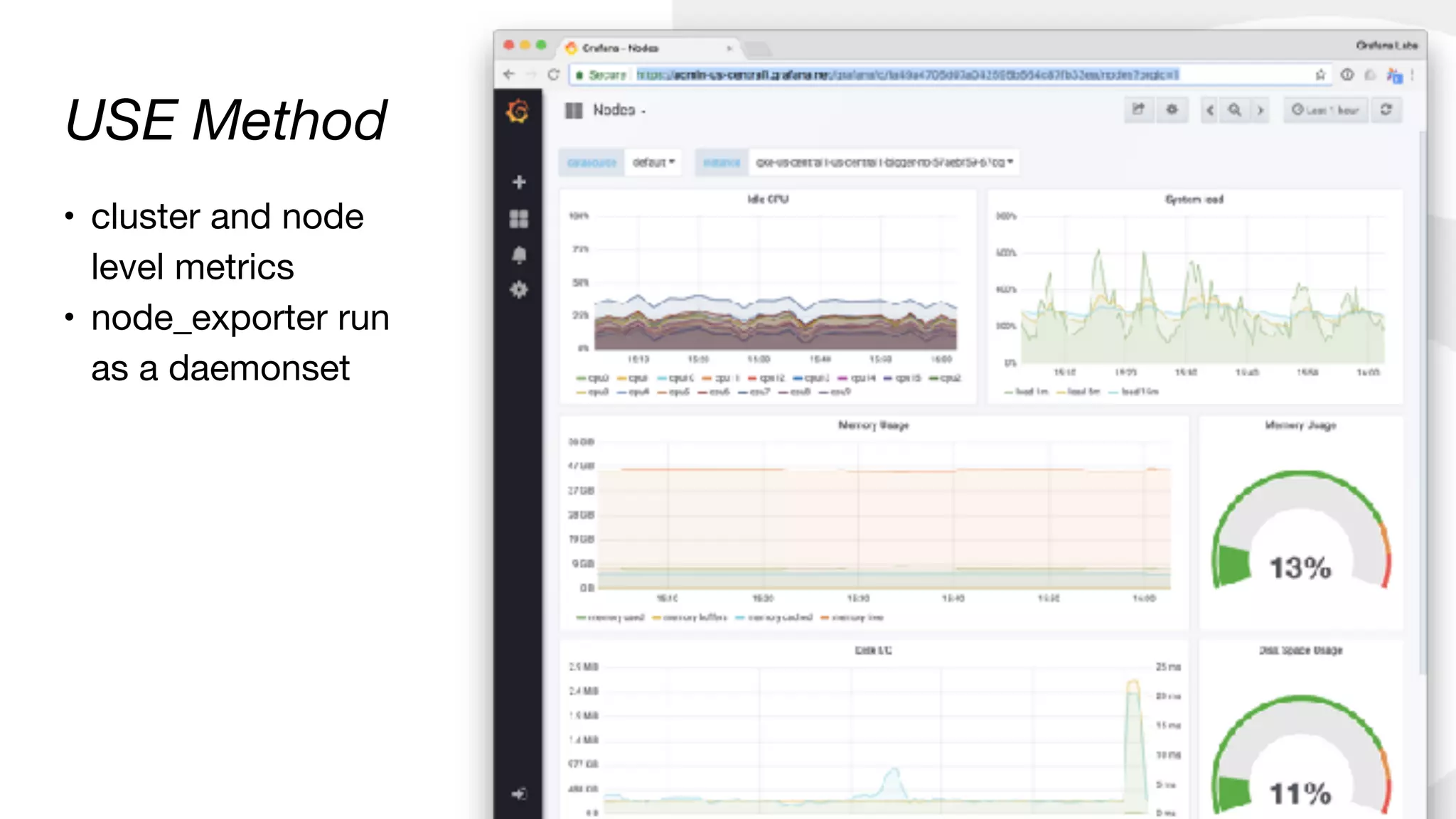Open the Create plus menu
This screenshot has height=819, width=1456.
(x=519, y=182)
